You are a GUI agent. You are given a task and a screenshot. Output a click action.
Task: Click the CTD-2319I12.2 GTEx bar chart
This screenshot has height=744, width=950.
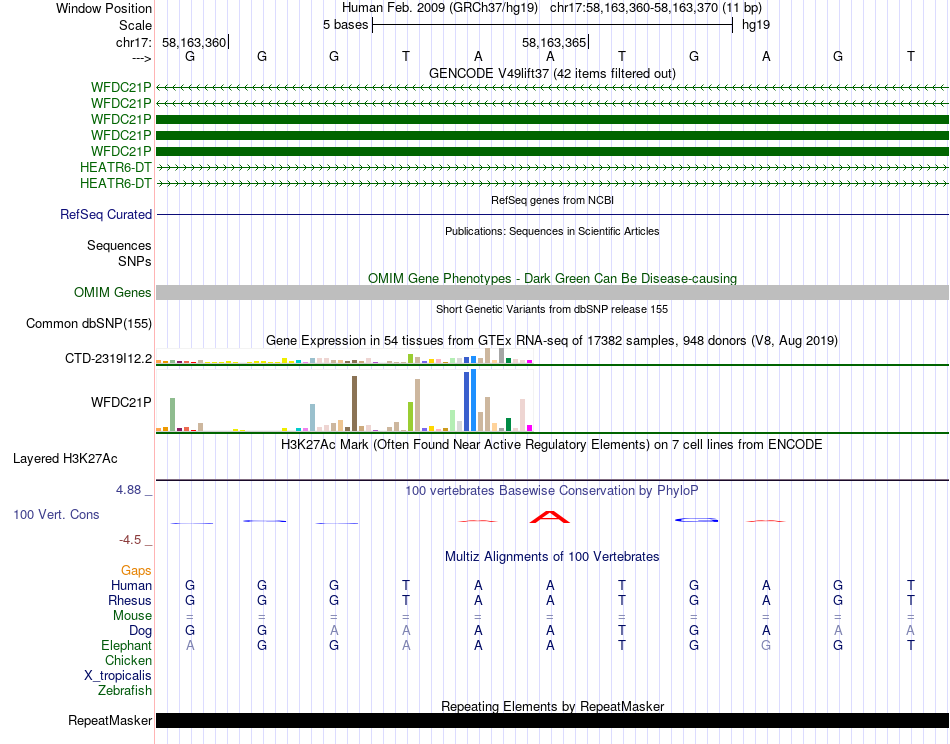tap(344, 356)
